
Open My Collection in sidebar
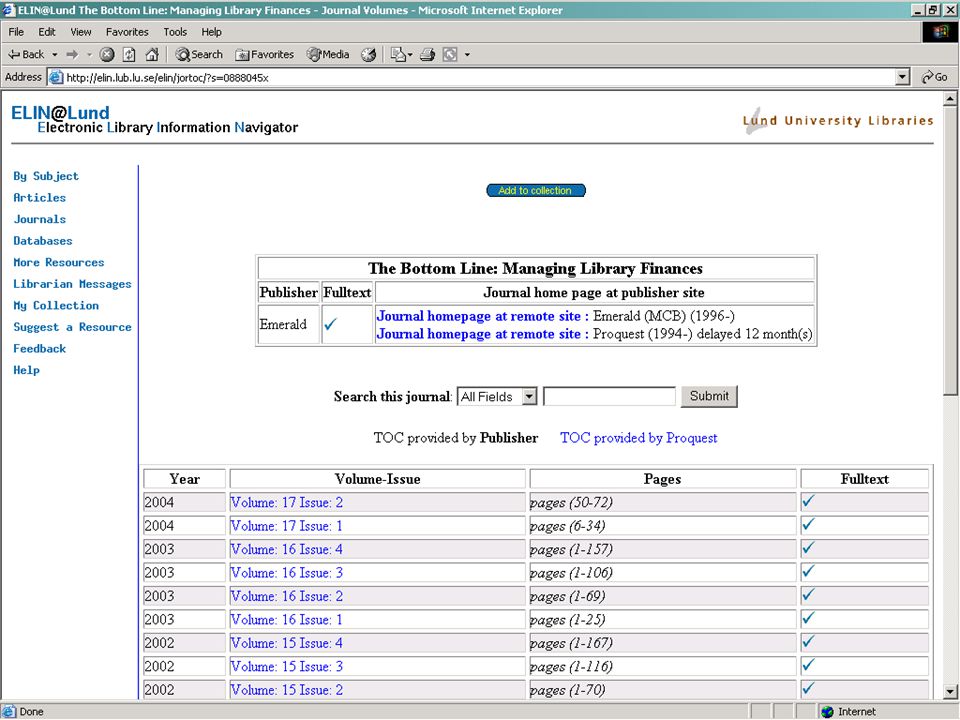[56, 305]
